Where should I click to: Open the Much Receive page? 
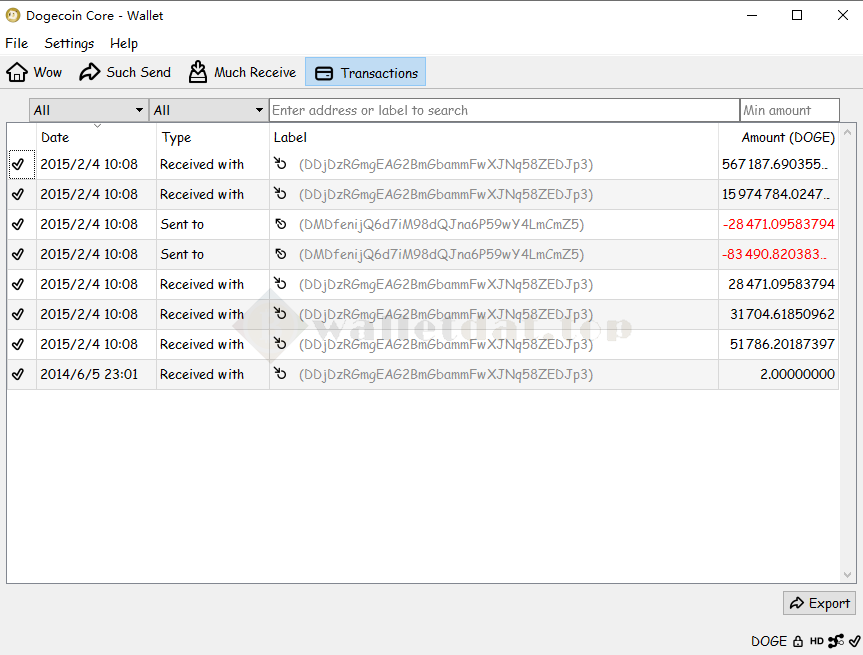tap(242, 72)
